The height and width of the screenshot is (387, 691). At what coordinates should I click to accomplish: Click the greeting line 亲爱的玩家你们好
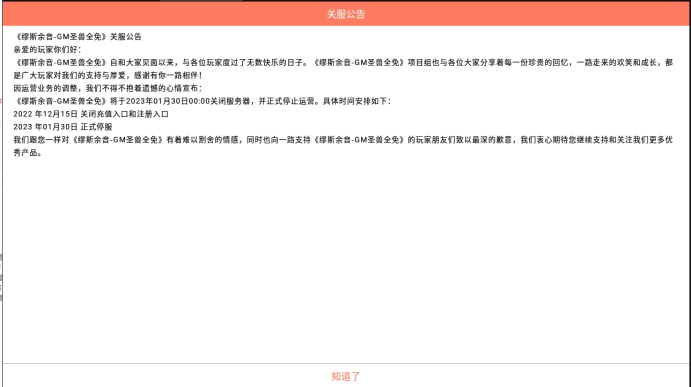47,49
